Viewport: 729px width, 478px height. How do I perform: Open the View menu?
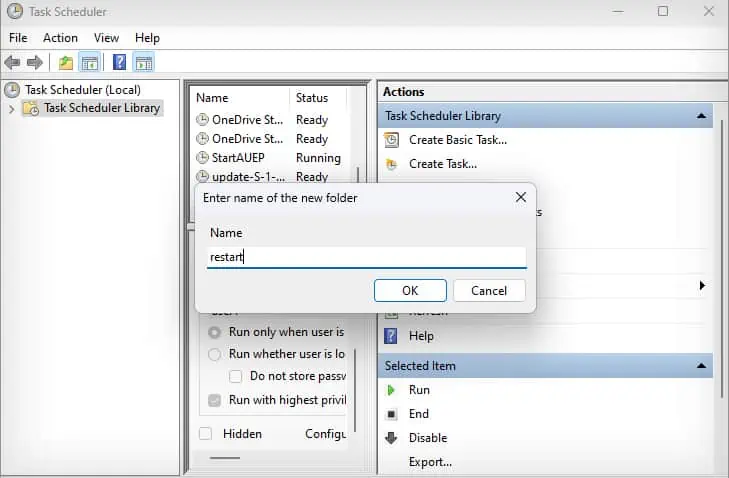pyautogui.click(x=106, y=38)
